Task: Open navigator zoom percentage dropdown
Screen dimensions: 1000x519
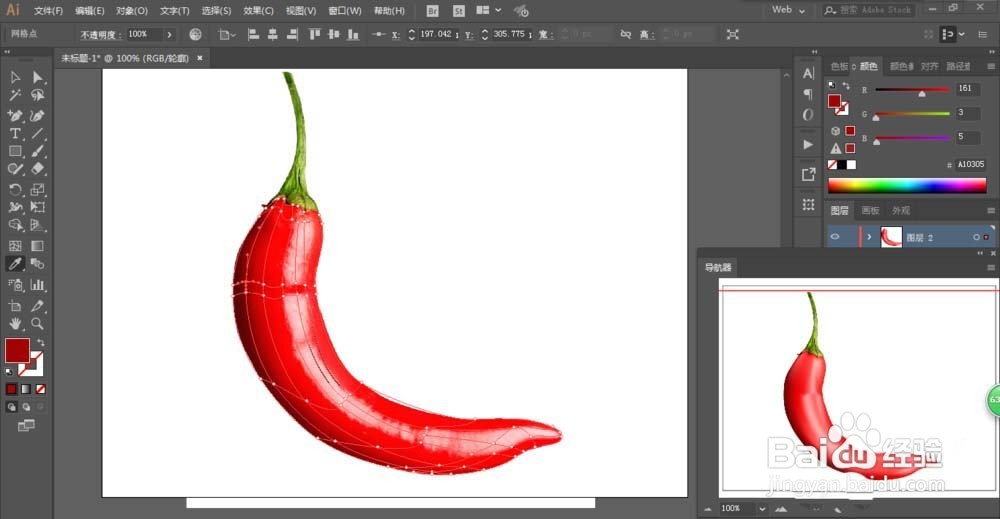Action: point(761,509)
